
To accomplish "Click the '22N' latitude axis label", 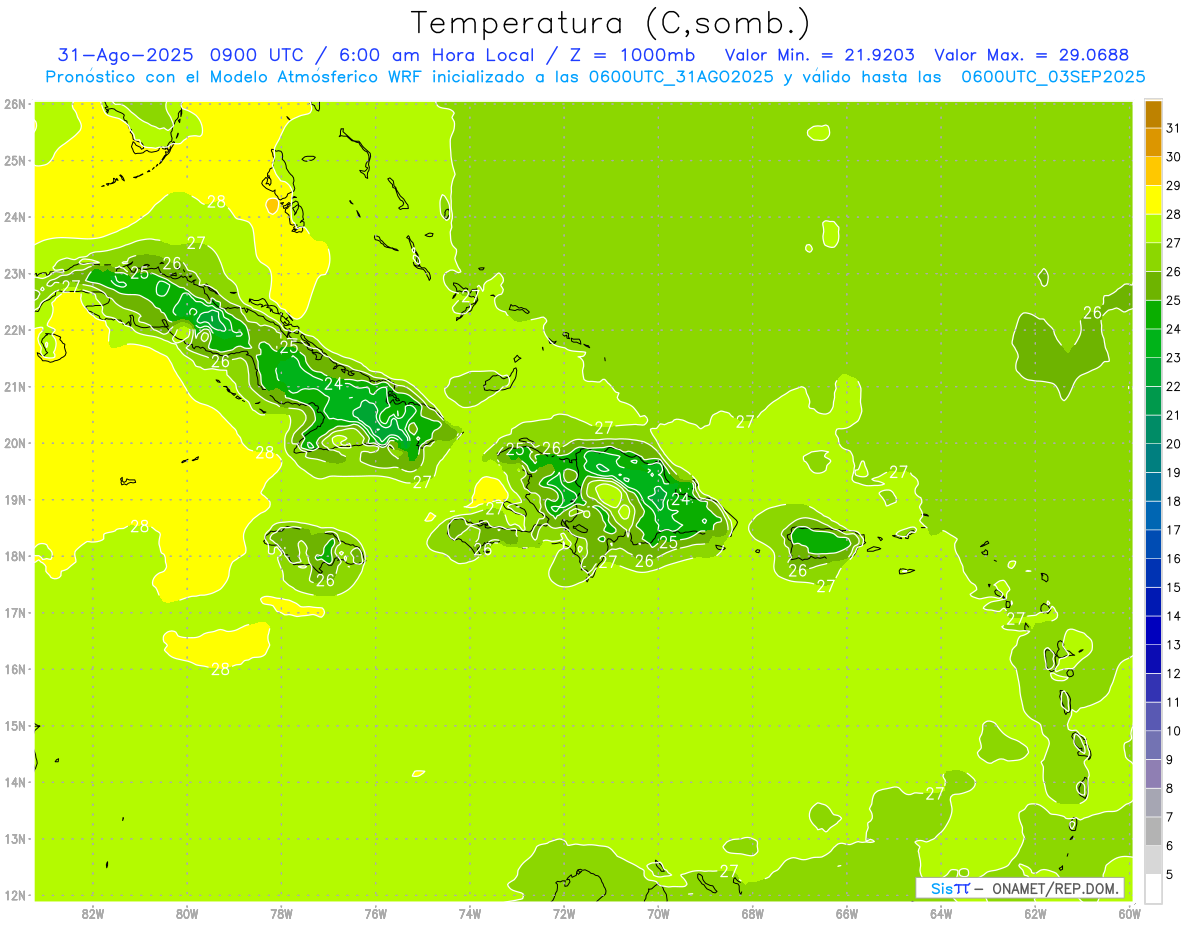I will 15,330.
